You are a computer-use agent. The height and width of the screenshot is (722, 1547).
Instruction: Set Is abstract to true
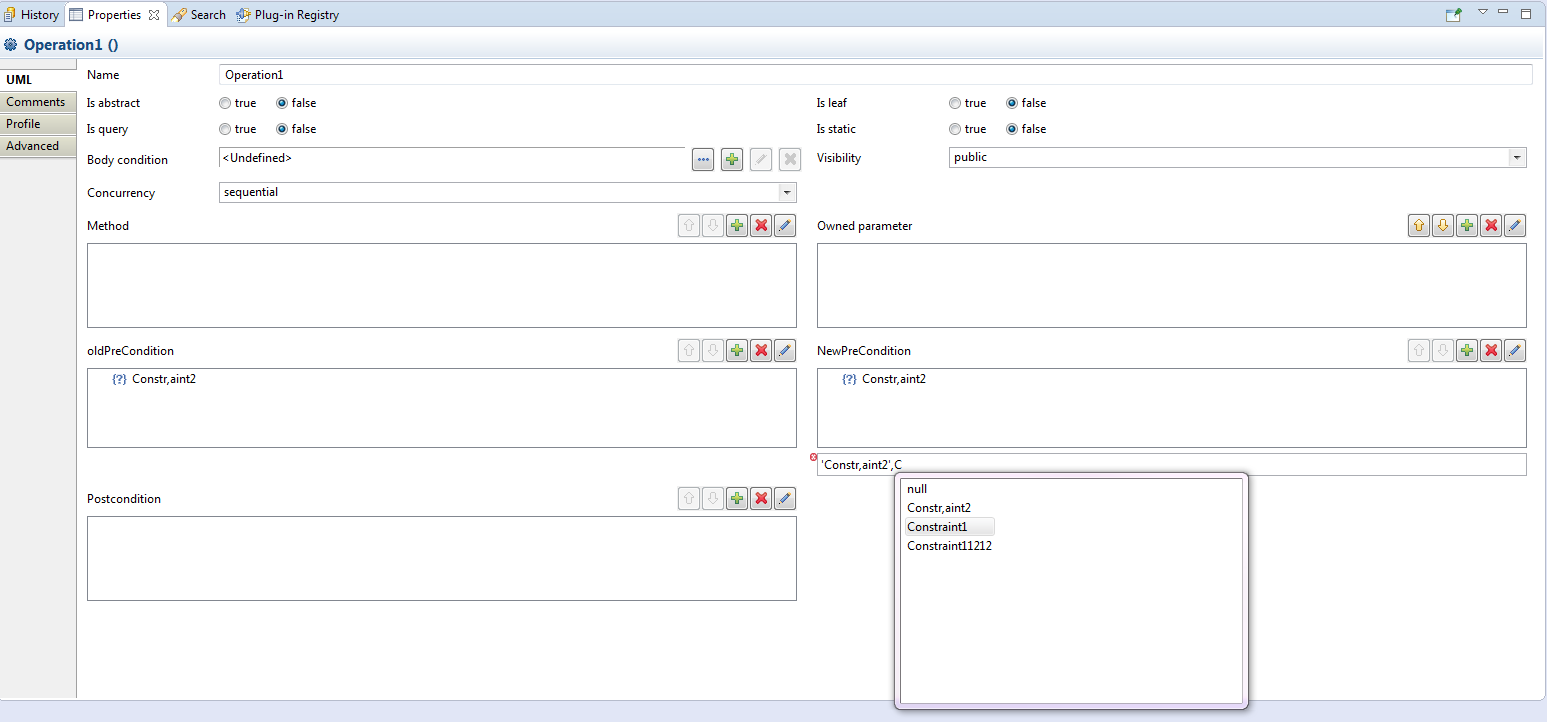225,103
